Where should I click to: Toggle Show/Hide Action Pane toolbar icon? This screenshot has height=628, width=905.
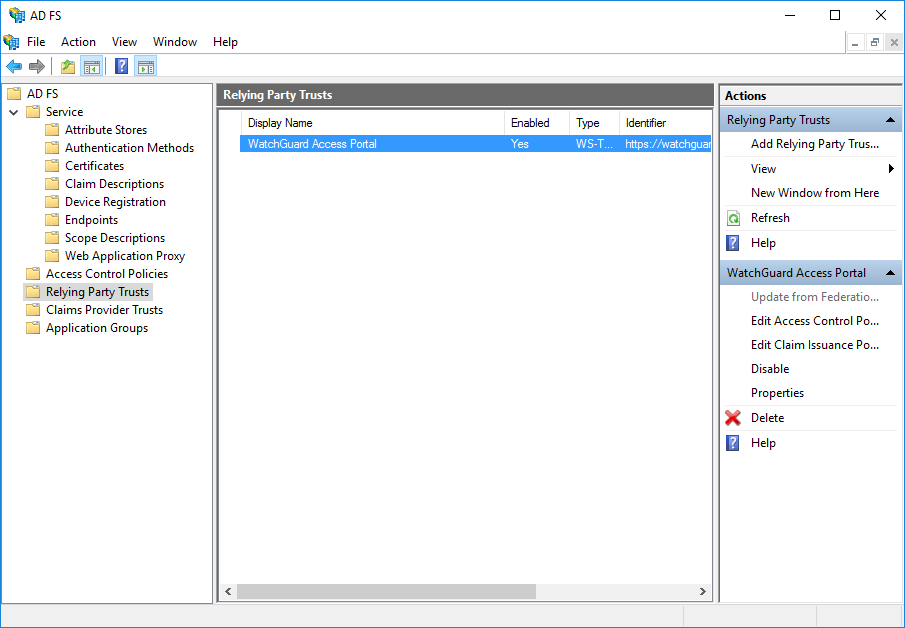(146, 67)
